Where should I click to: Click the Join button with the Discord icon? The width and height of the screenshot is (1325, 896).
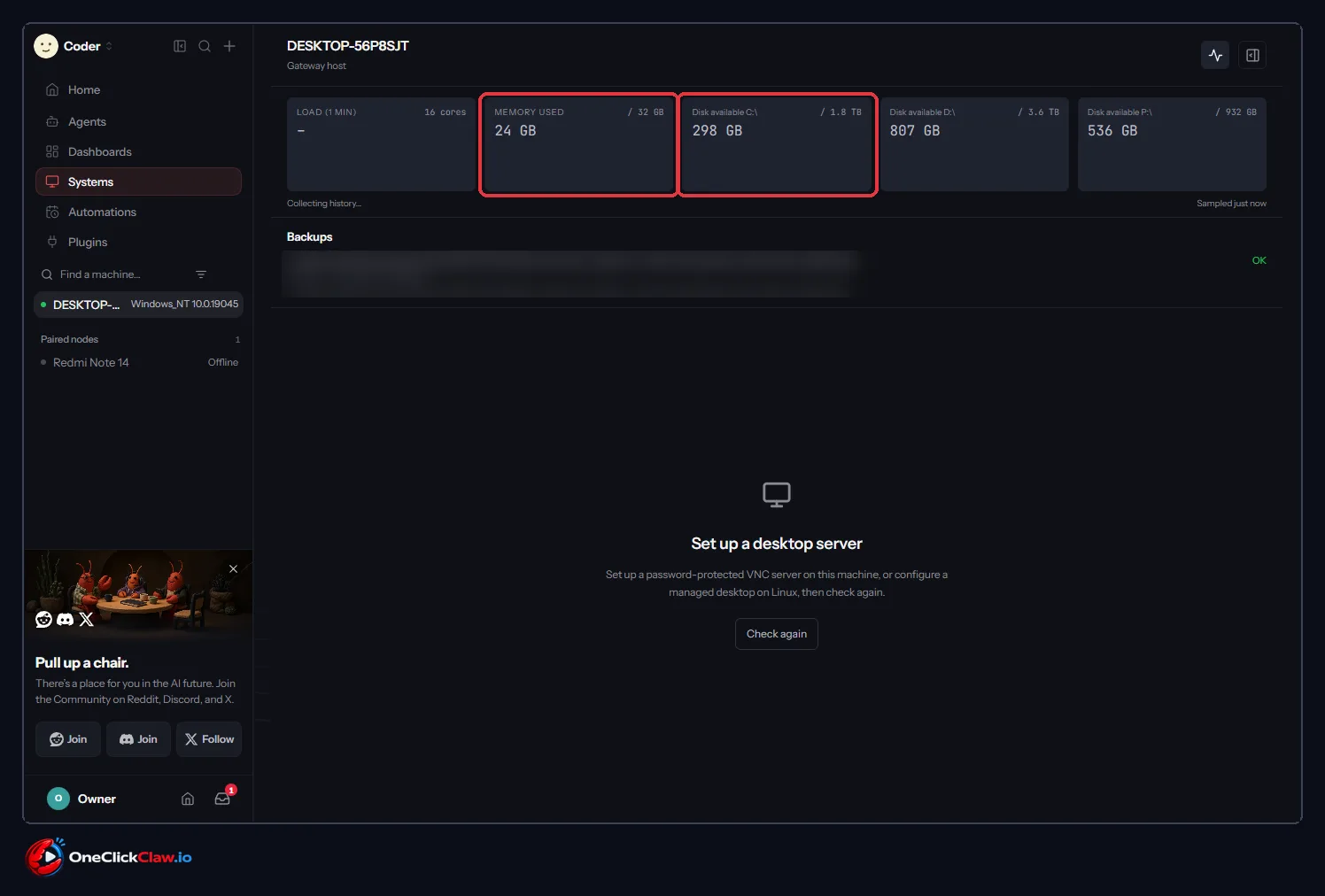138,739
